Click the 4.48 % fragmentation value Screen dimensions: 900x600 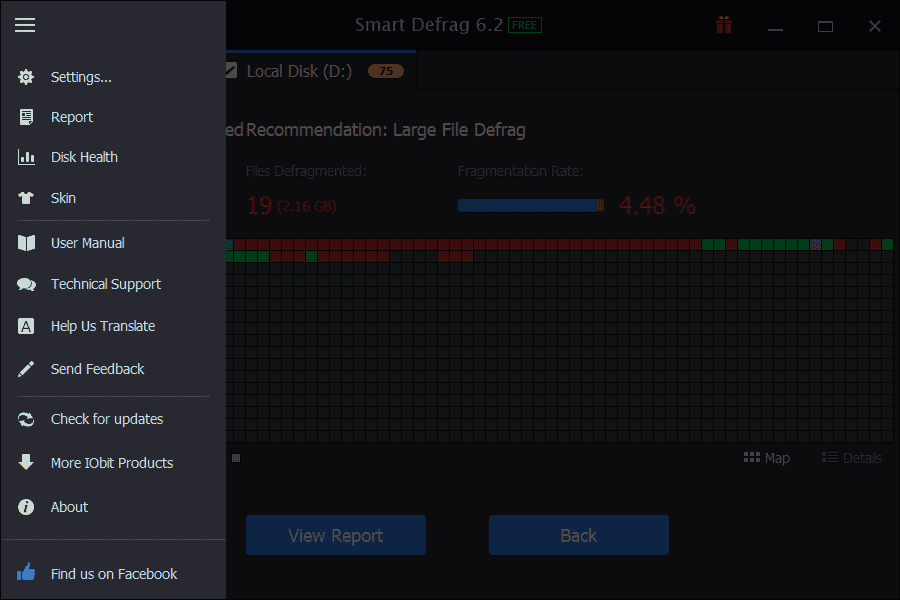(x=657, y=206)
